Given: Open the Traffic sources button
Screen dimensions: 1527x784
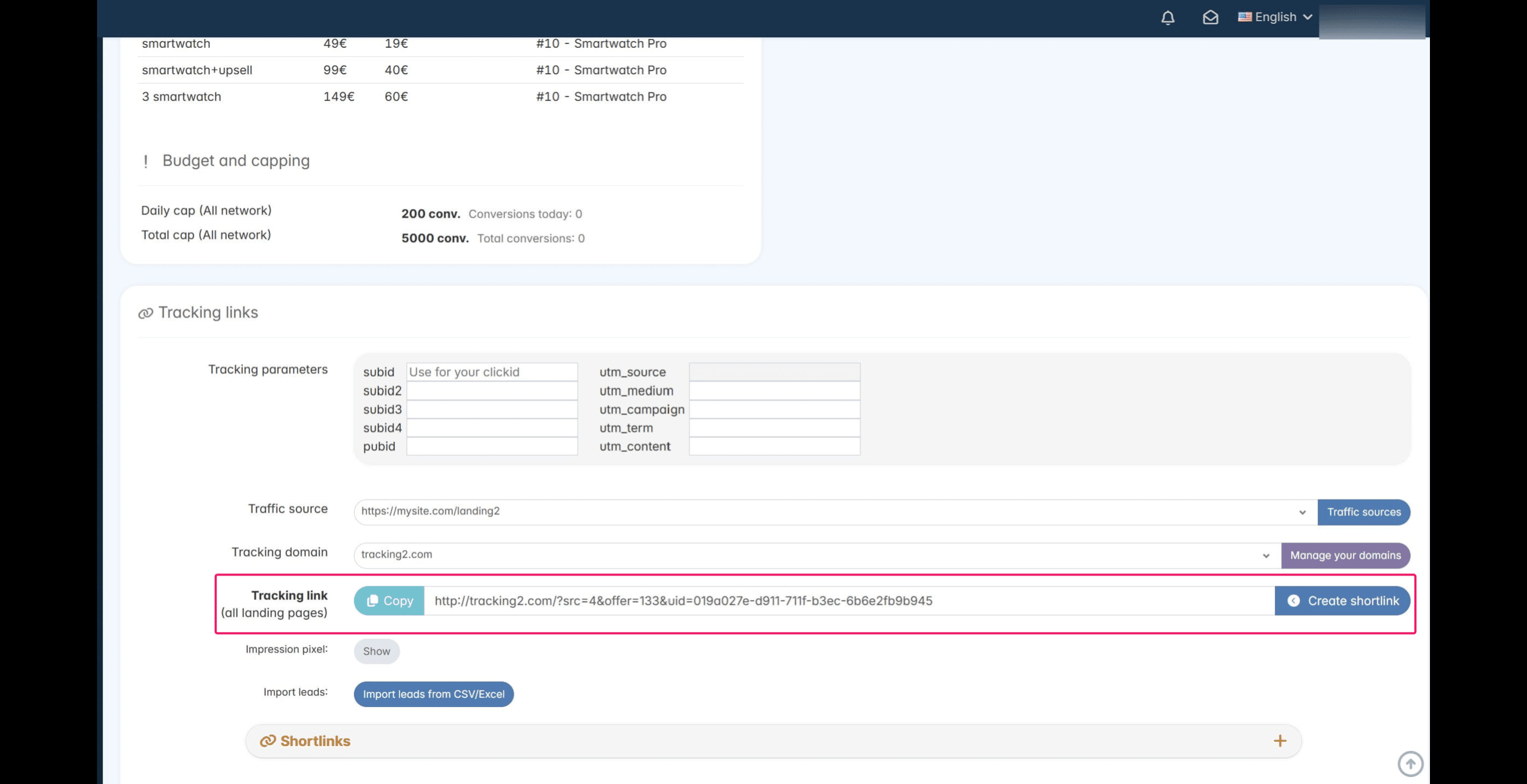Looking at the screenshot, I should (x=1363, y=512).
